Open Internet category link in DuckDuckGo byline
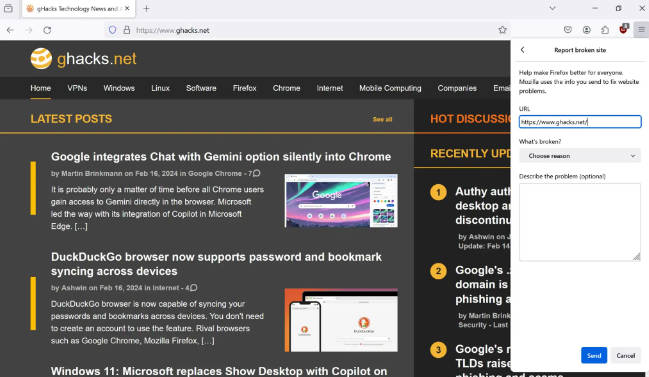This screenshot has width=649, height=377. coord(166,288)
